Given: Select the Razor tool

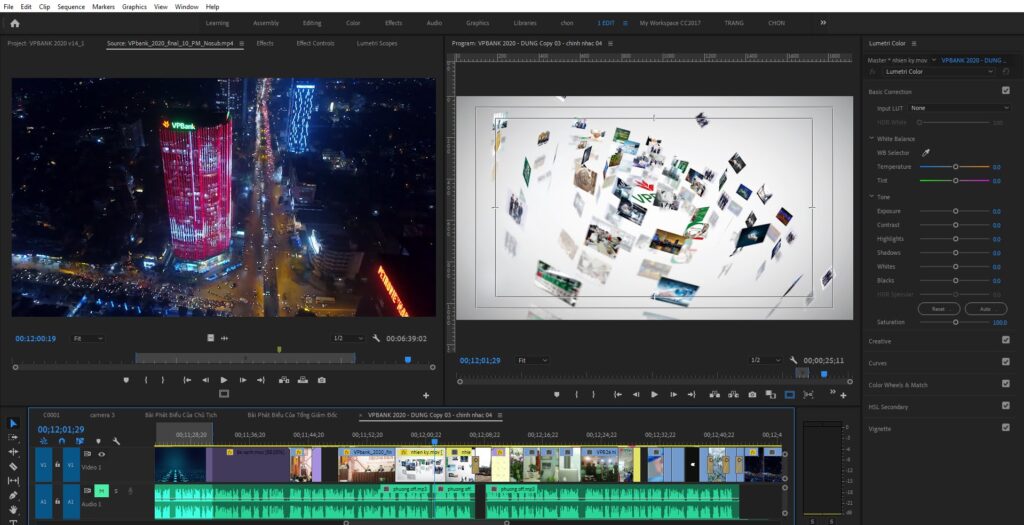Looking at the screenshot, I should [x=13, y=466].
